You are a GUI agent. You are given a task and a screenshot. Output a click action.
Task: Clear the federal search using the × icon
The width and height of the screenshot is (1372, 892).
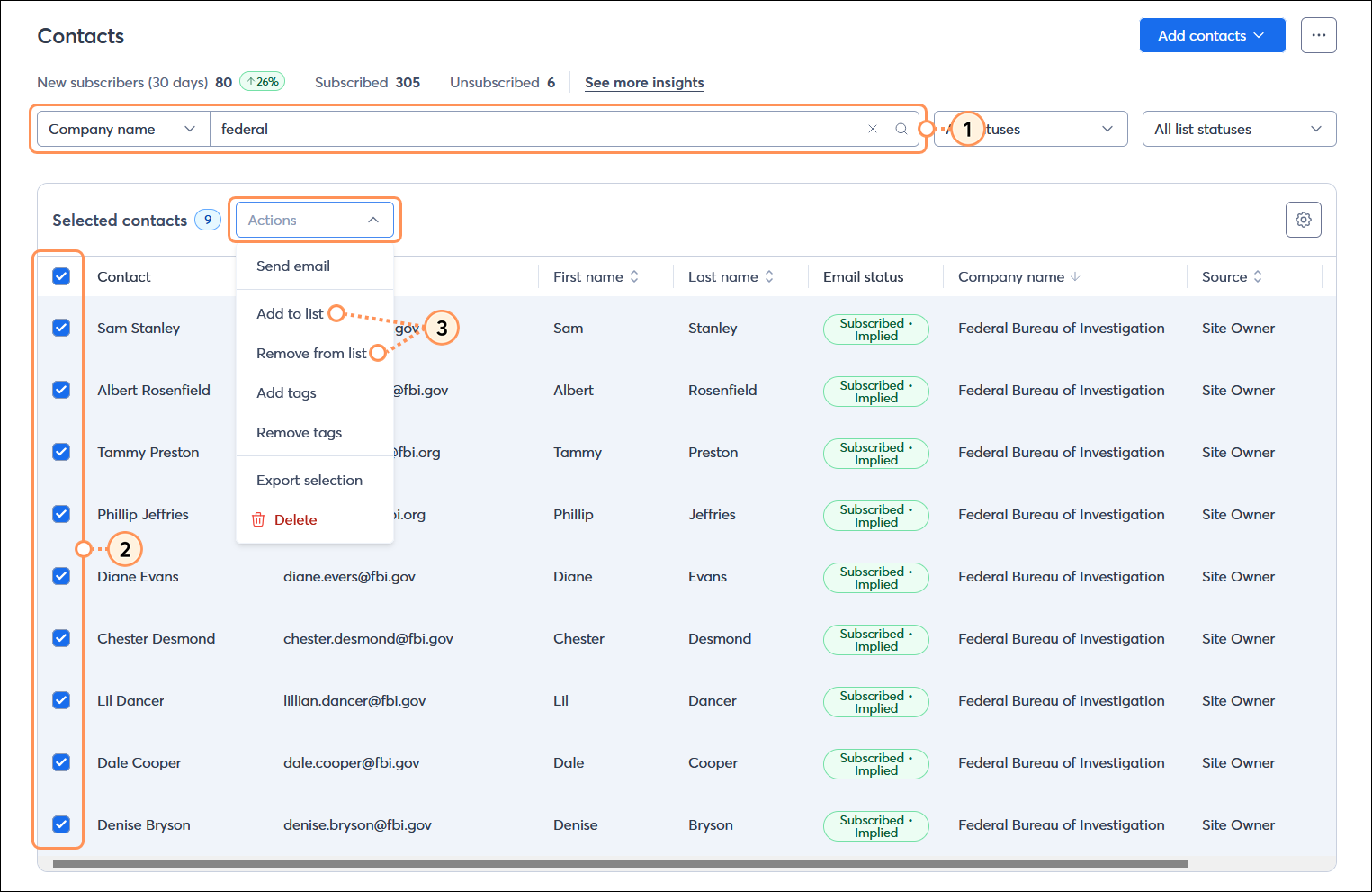click(872, 129)
